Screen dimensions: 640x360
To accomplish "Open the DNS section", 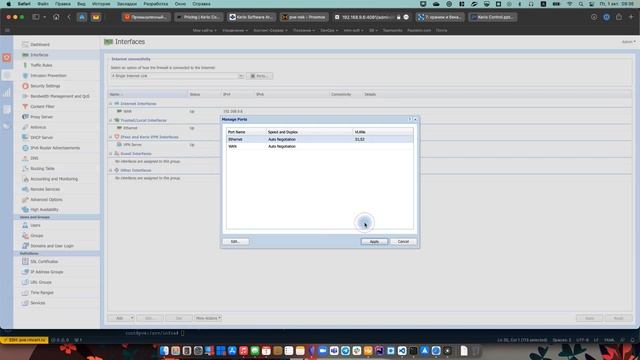I will [x=34, y=158].
